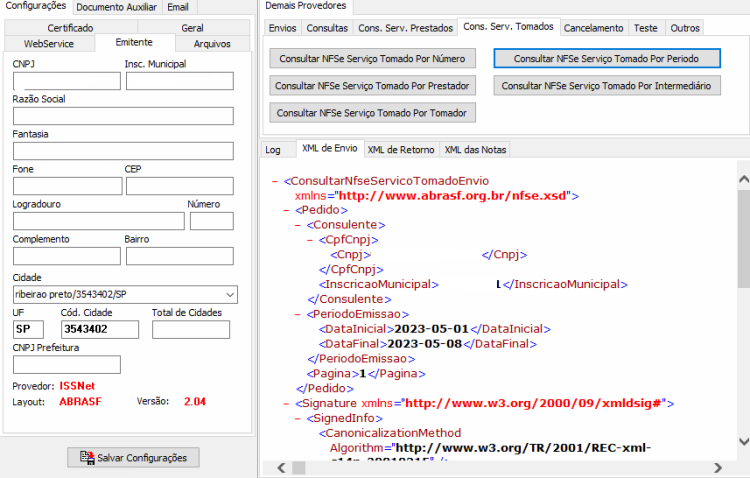
Task: Collapse the PeriodoEmissao XML node
Action: 298,314
